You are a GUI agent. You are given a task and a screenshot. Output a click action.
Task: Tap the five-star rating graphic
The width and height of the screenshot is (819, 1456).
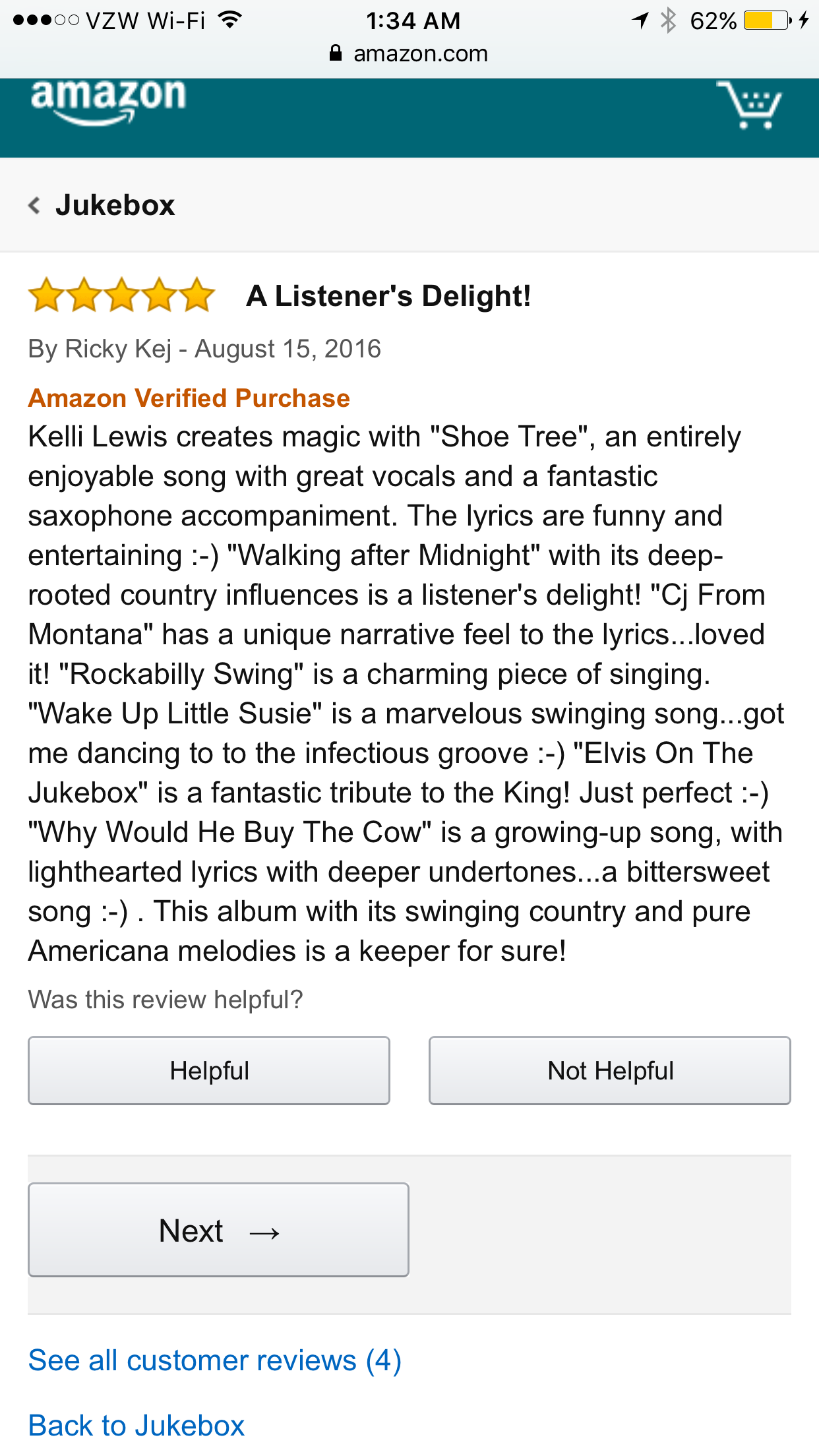122,295
